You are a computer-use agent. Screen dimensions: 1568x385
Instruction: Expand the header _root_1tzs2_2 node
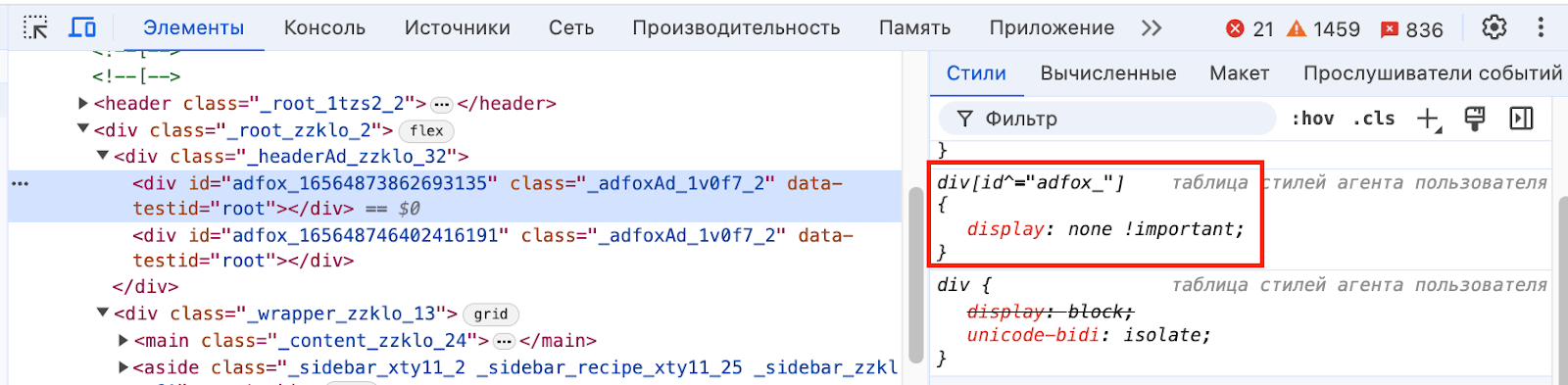[83, 103]
